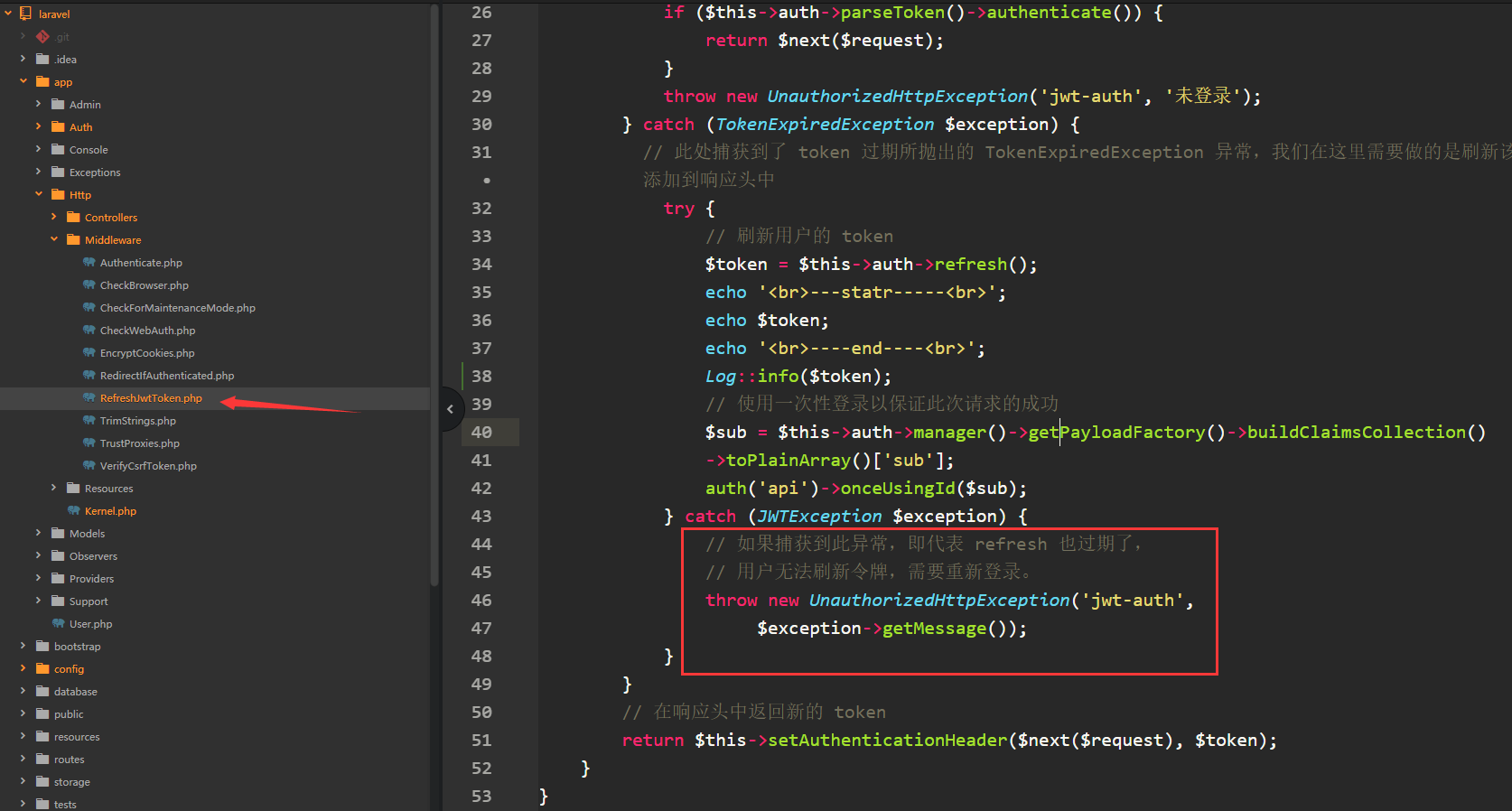Expand the storage folder
The image size is (1512, 811).
23,781
